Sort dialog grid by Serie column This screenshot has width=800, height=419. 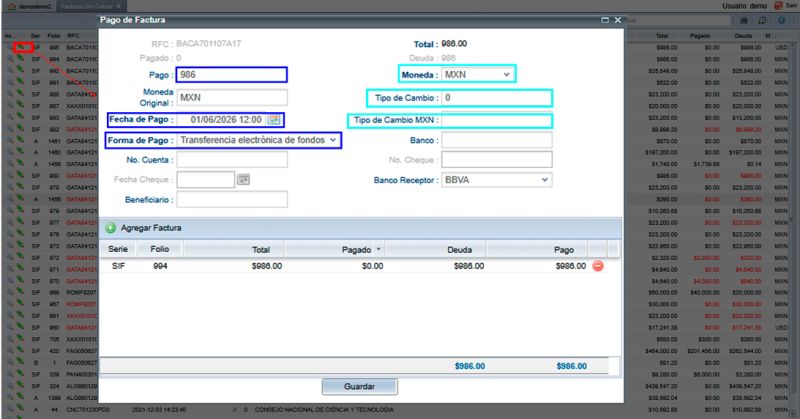pos(118,249)
